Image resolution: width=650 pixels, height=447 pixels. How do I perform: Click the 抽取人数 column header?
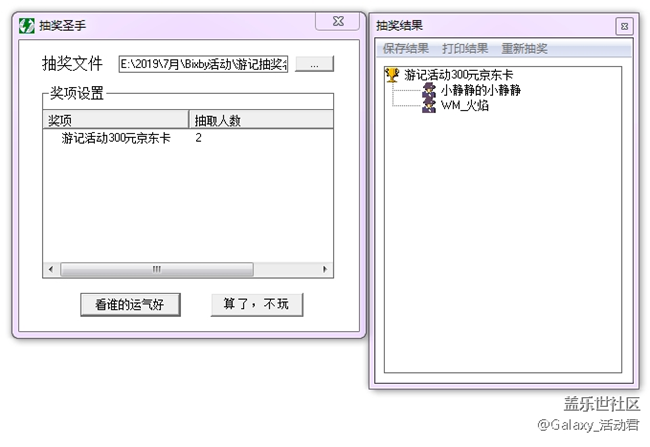click(260, 120)
